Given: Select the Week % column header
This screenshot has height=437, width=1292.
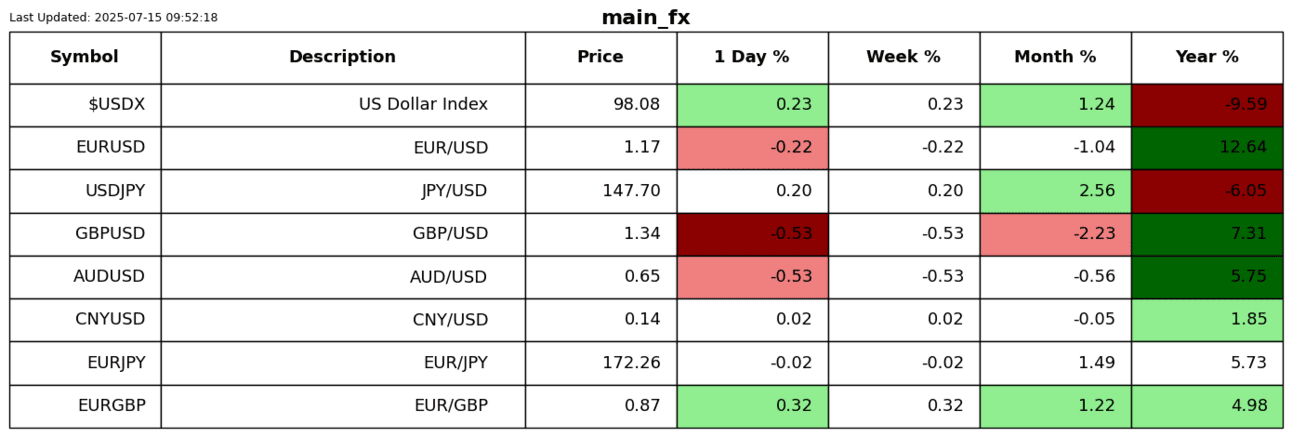Looking at the screenshot, I should pos(903,57).
